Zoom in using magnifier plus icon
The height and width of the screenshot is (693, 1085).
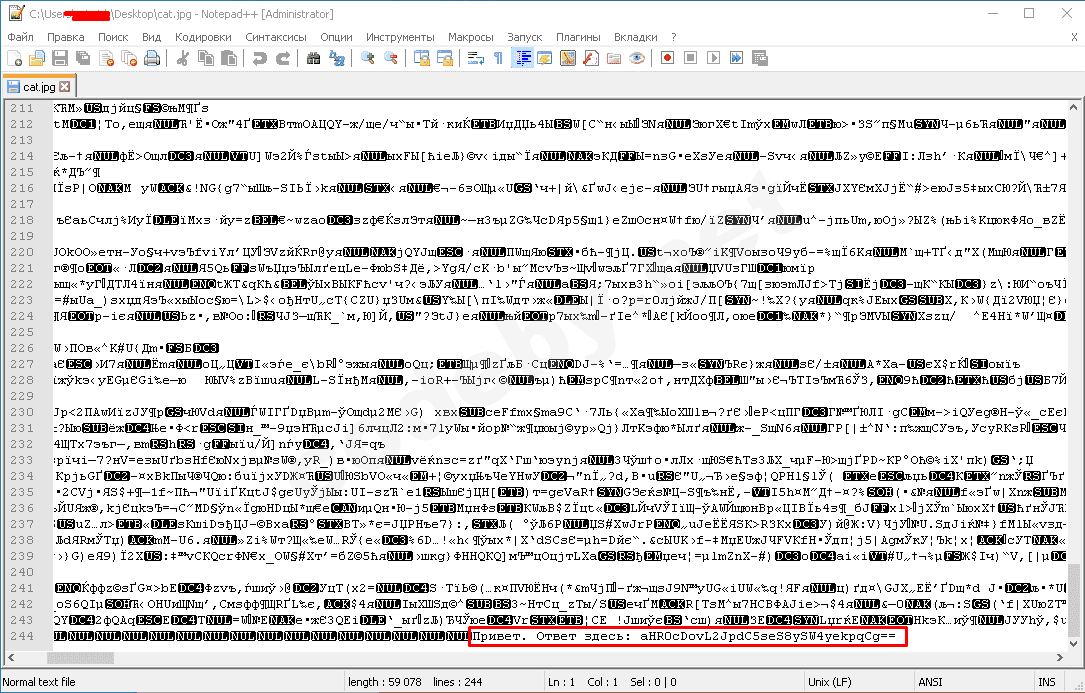(x=367, y=58)
